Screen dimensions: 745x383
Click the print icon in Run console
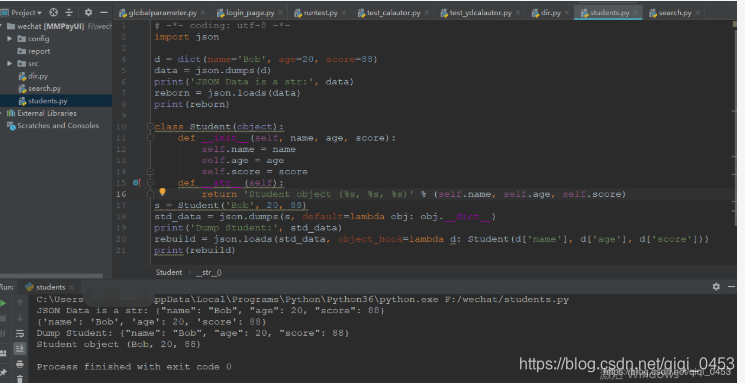pos(19,364)
